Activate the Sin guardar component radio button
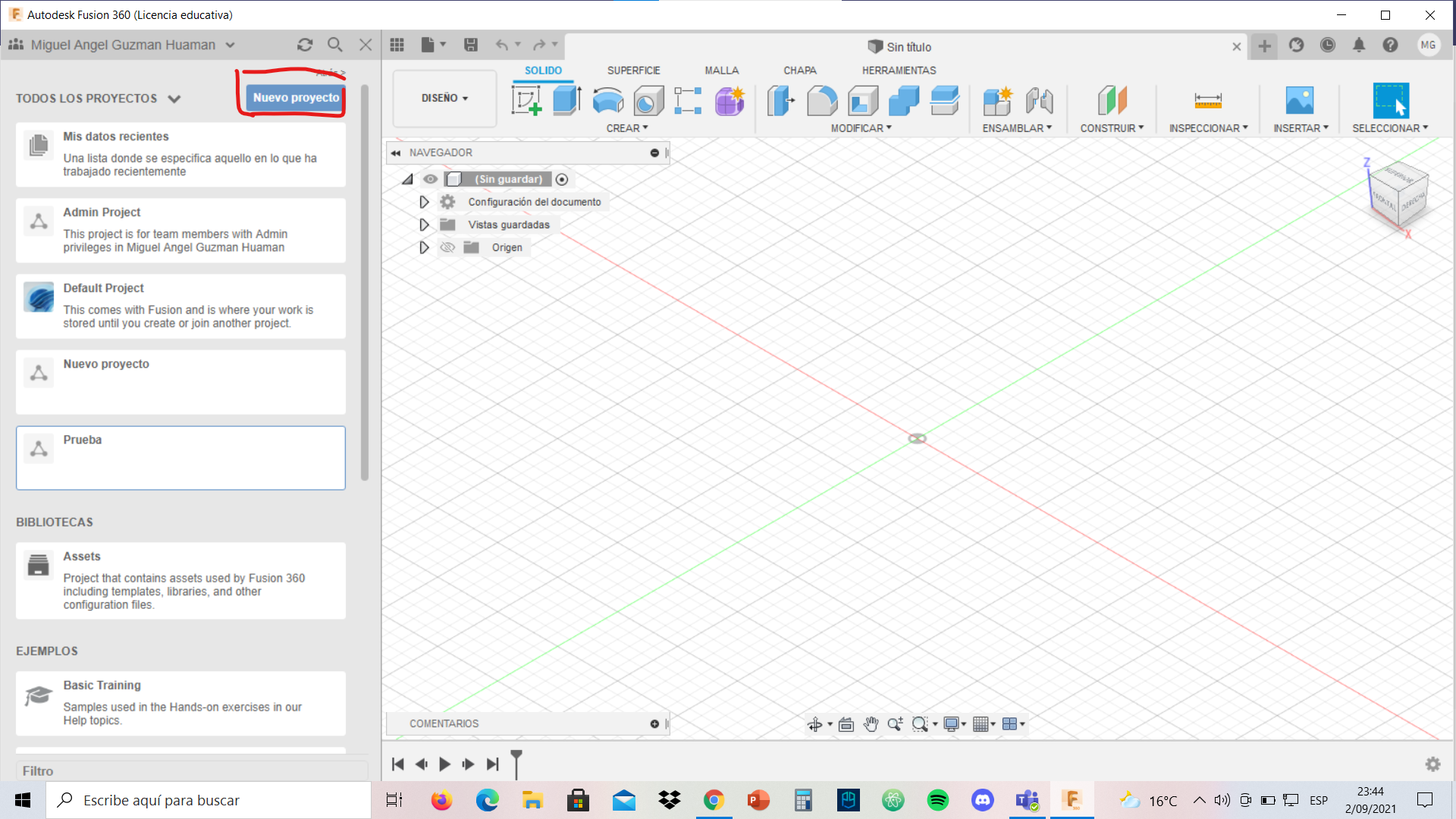This screenshot has width=1456, height=819. pos(562,180)
